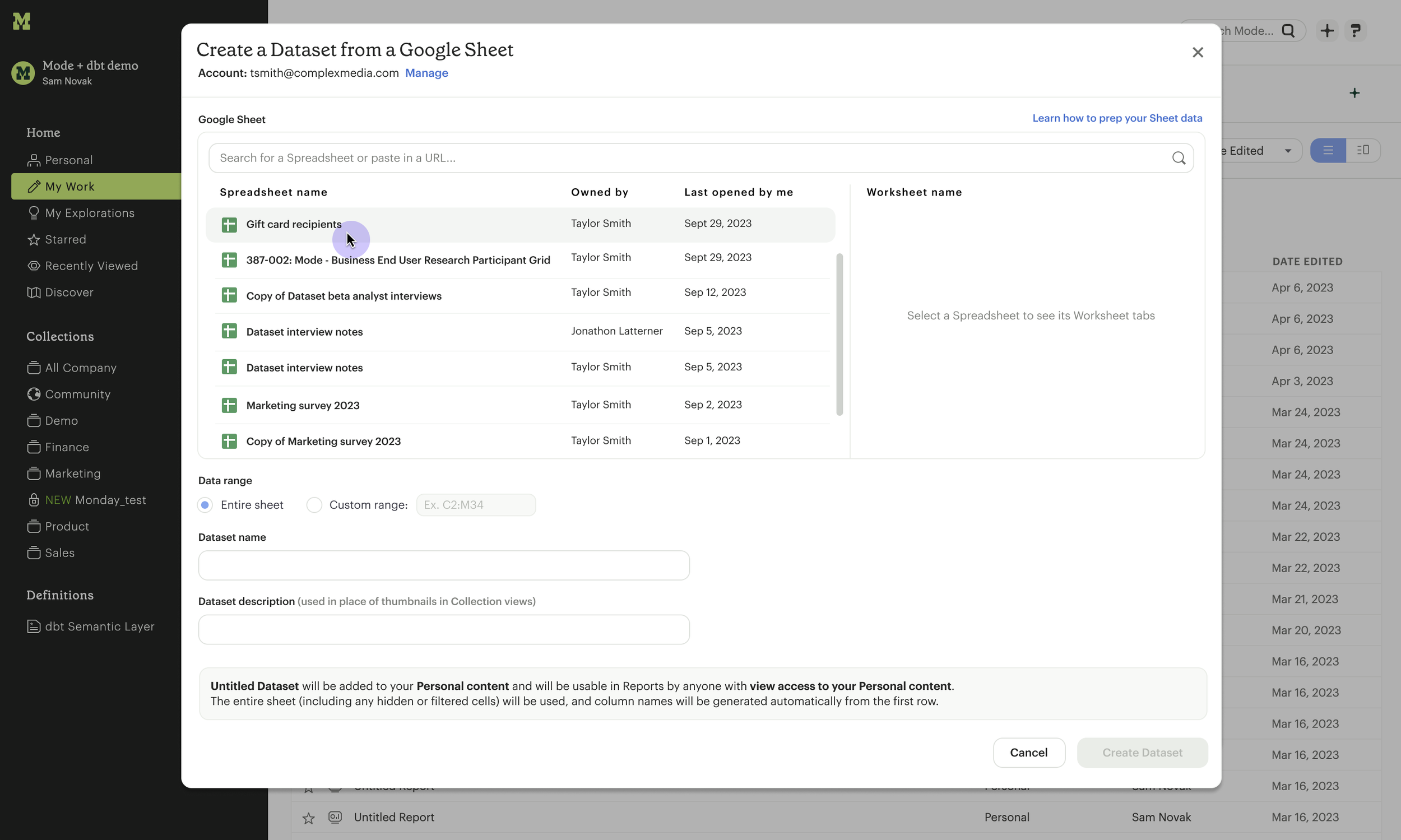Focus the Dataset name input field

coord(444,565)
